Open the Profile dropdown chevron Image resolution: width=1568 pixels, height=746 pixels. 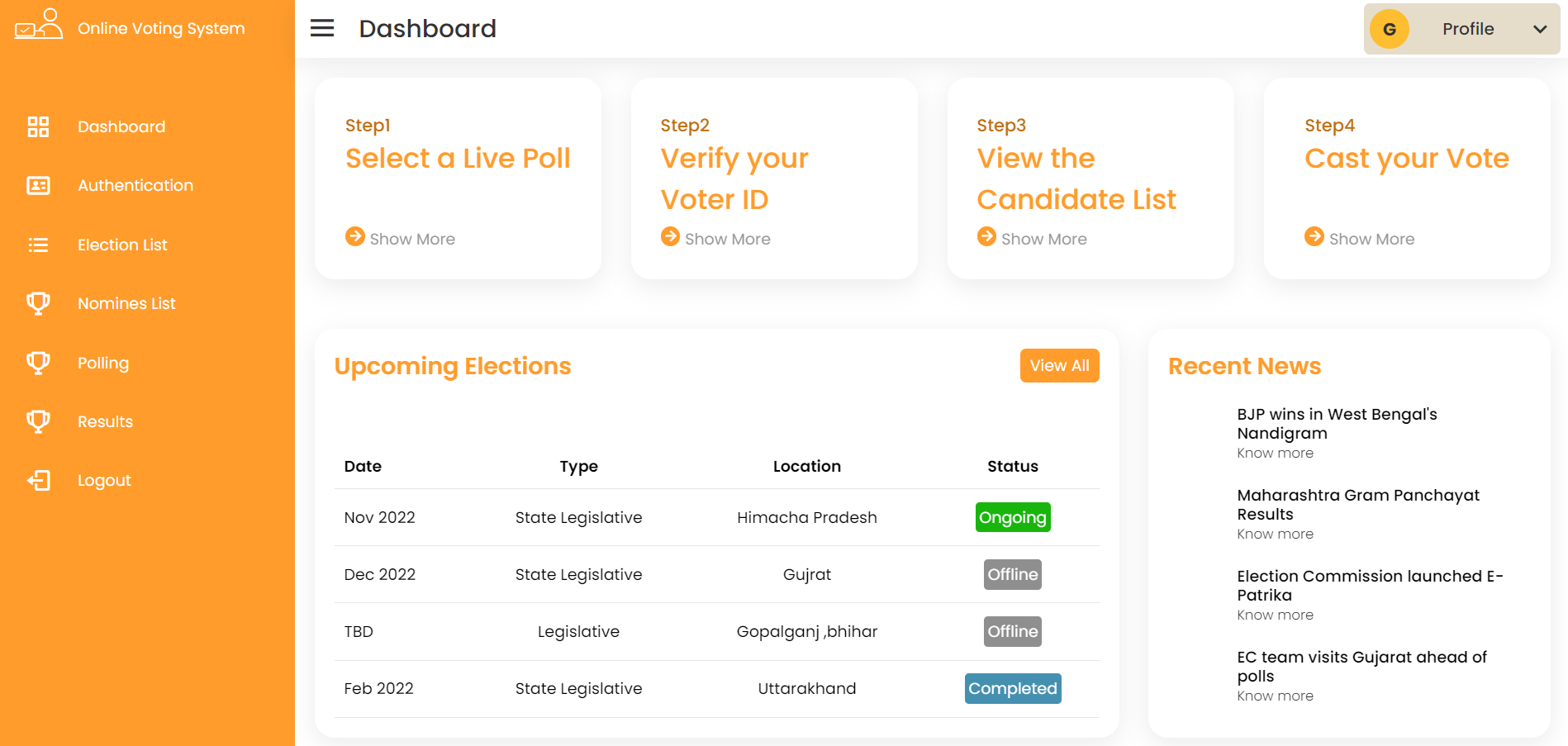(x=1540, y=29)
